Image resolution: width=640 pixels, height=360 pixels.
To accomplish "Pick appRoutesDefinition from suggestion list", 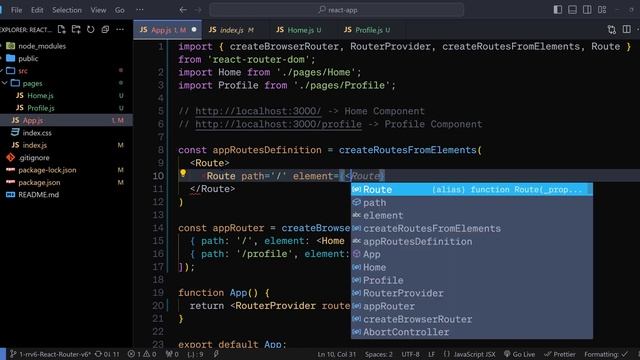I will [x=472, y=242].
